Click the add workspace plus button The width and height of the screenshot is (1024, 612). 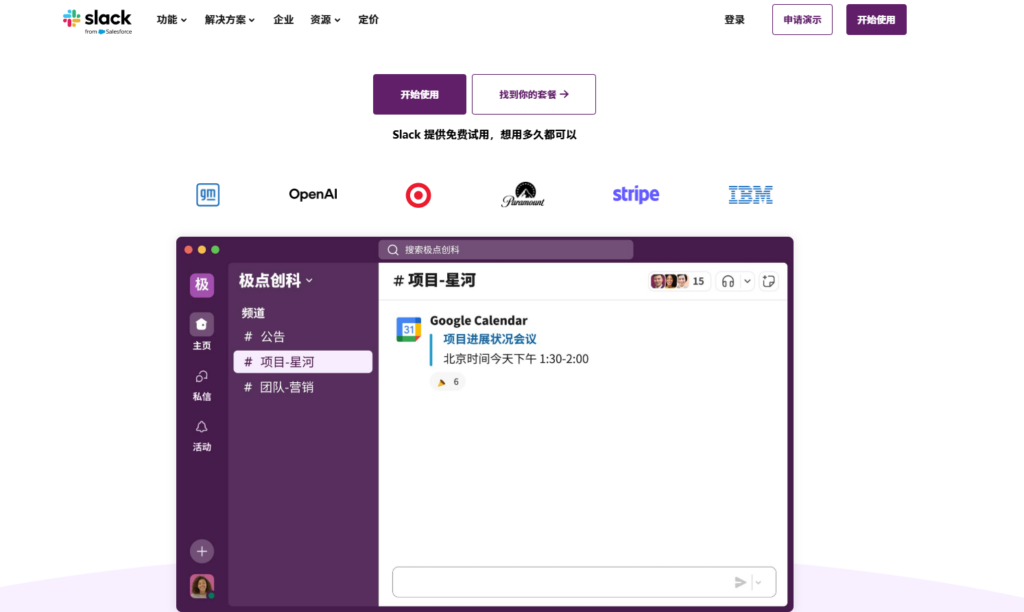point(202,551)
